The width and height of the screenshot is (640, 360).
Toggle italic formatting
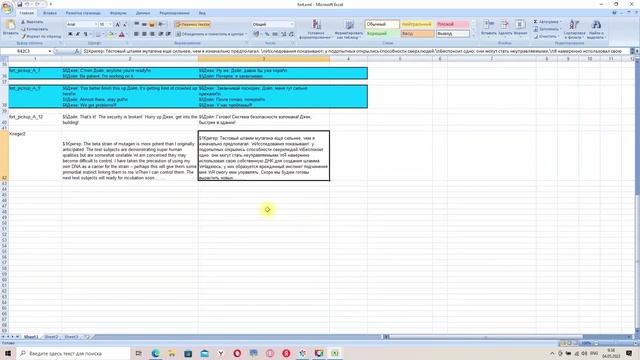point(78,34)
